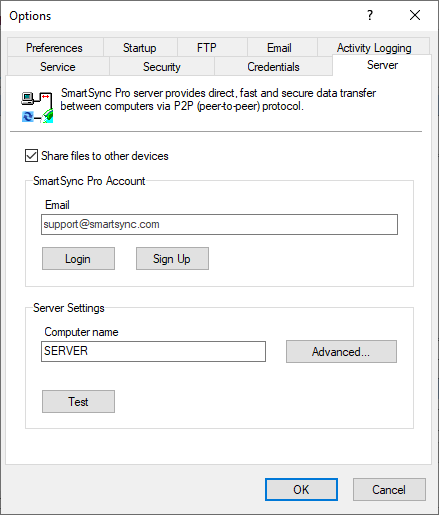Select the Security tab
439x515 pixels.
[x=162, y=67]
